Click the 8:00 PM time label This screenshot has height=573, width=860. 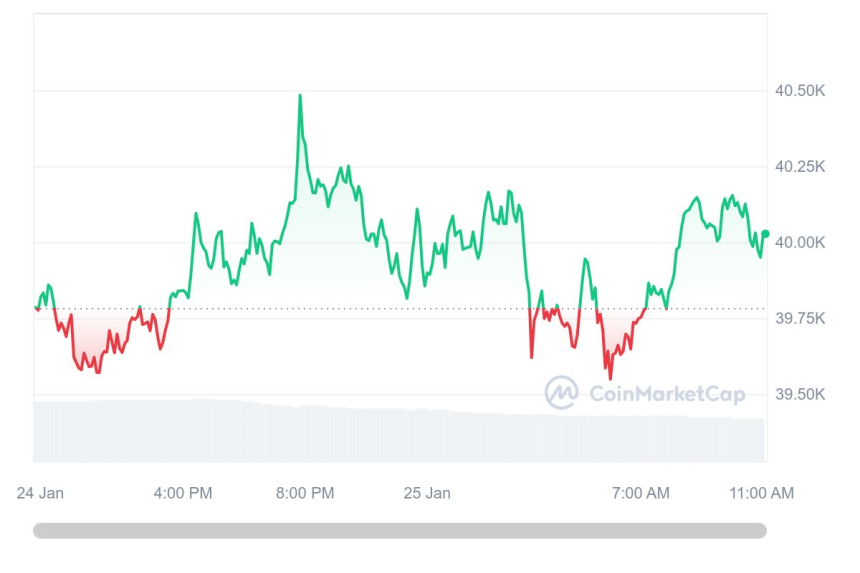(305, 493)
